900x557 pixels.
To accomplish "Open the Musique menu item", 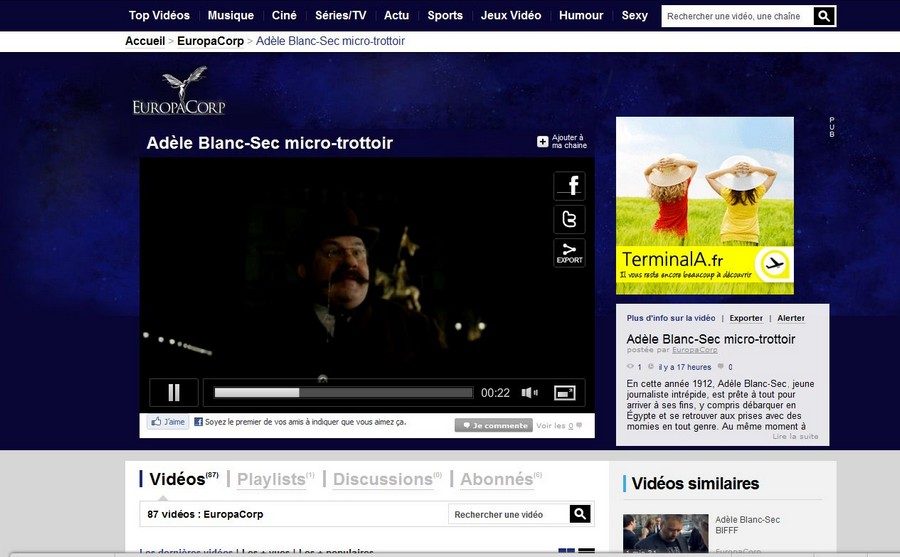I will pyautogui.click(x=230, y=16).
